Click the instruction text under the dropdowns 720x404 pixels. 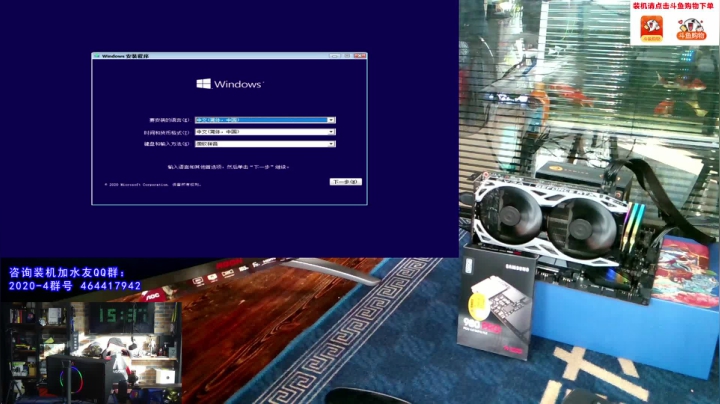pyautogui.click(x=228, y=167)
